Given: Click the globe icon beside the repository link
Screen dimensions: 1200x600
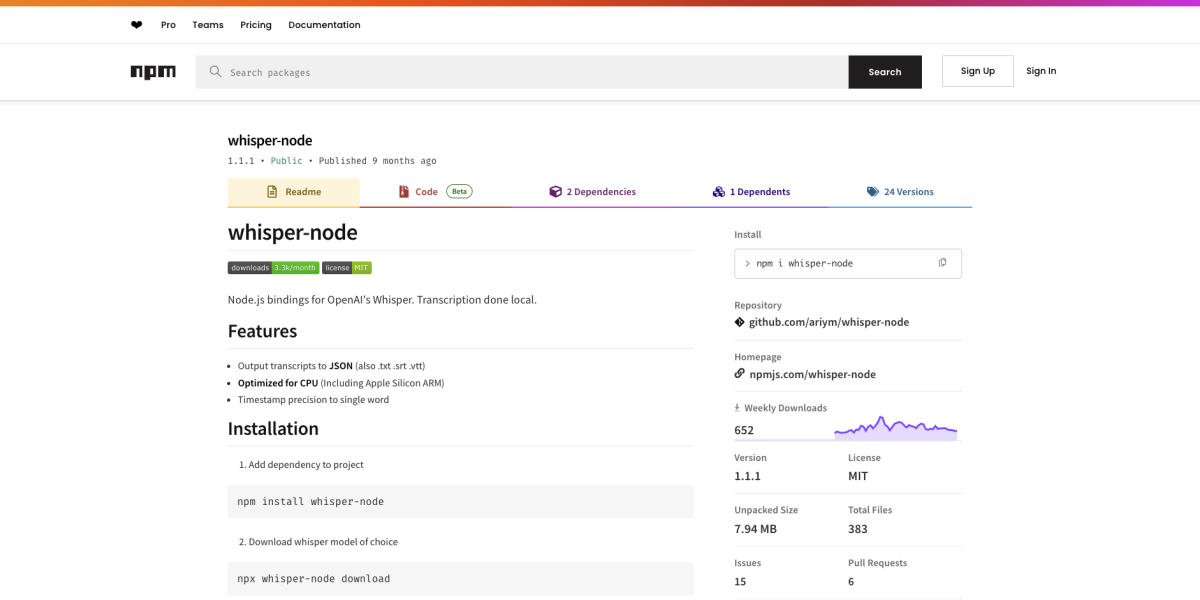Looking at the screenshot, I should tap(740, 322).
